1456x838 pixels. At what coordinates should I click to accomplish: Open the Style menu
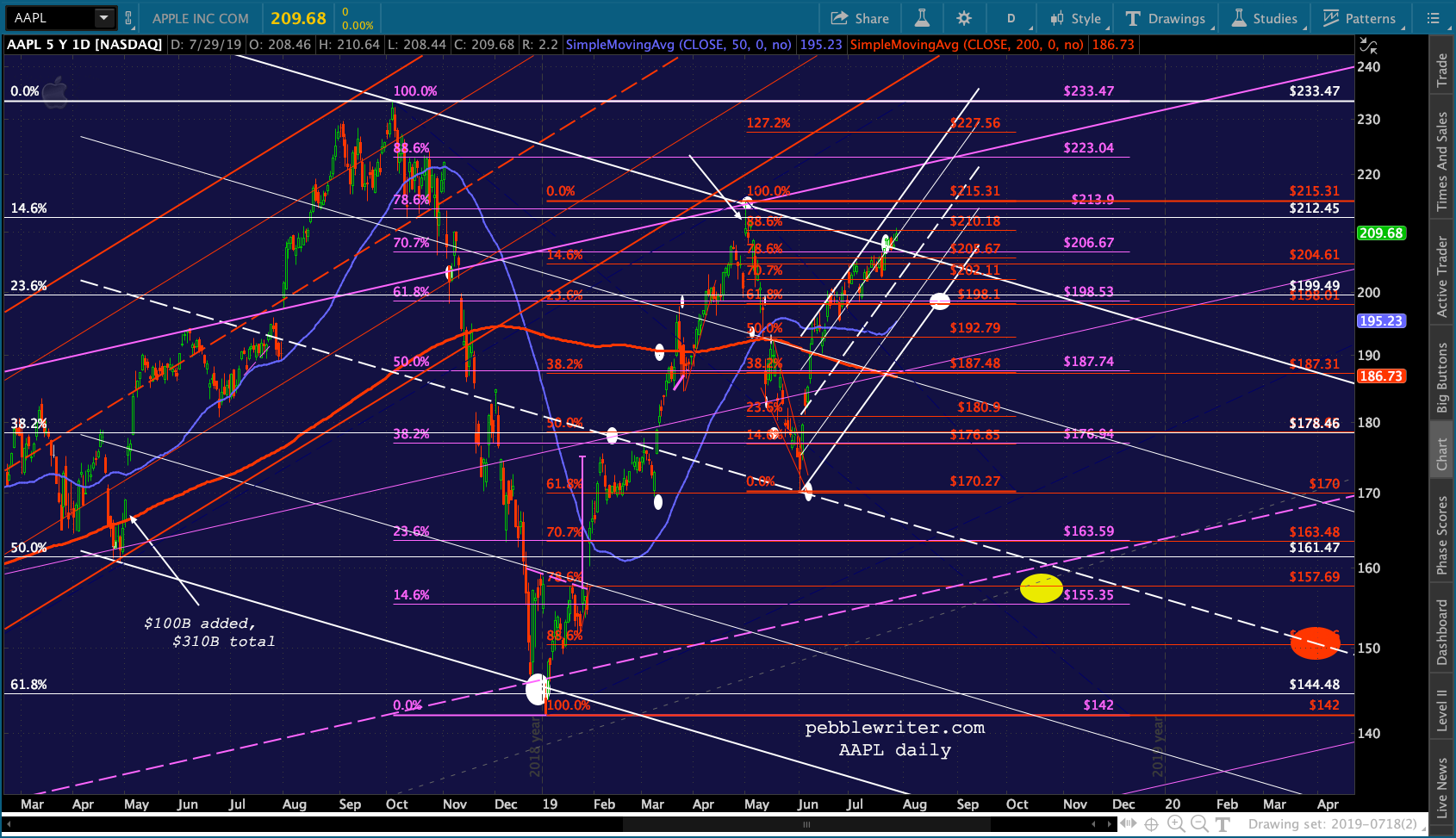tap(1076, 18)
